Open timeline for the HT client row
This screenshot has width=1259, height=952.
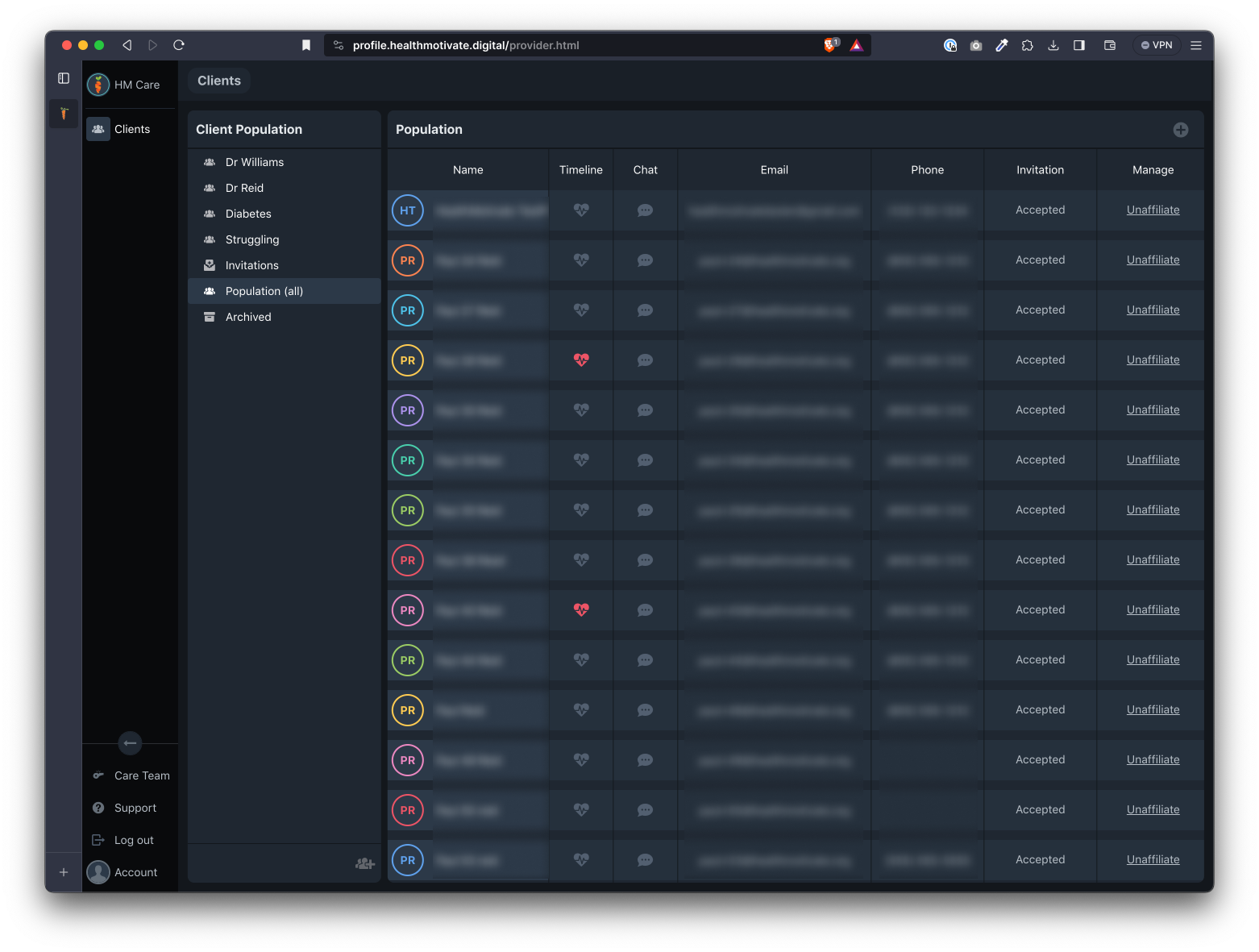[581, 210]
